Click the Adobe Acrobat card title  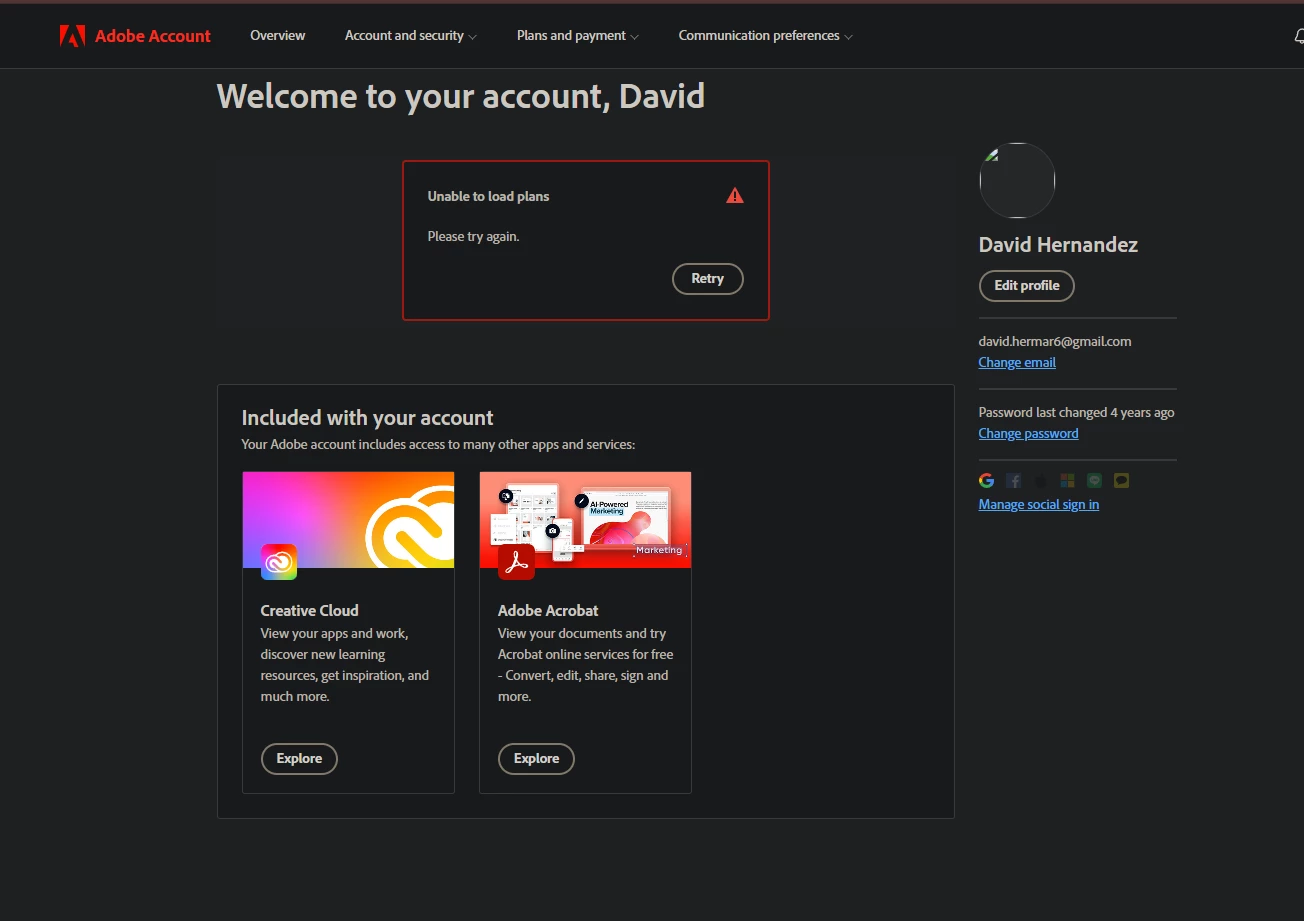click(548, 610)
